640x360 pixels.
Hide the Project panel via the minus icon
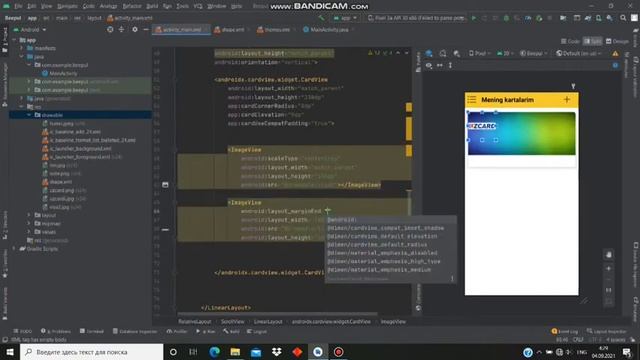(146, 29)
